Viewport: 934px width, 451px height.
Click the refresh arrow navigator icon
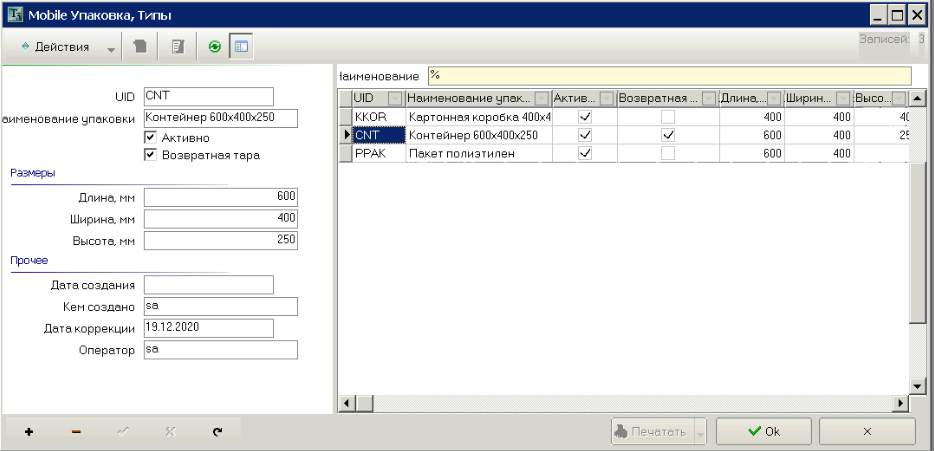[217, 432]
